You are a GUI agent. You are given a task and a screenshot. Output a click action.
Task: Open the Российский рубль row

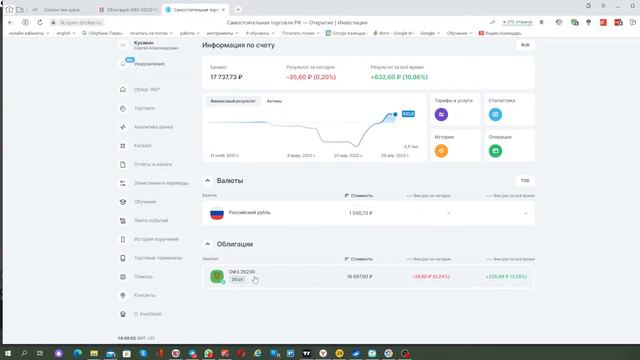tap(368, 213)
